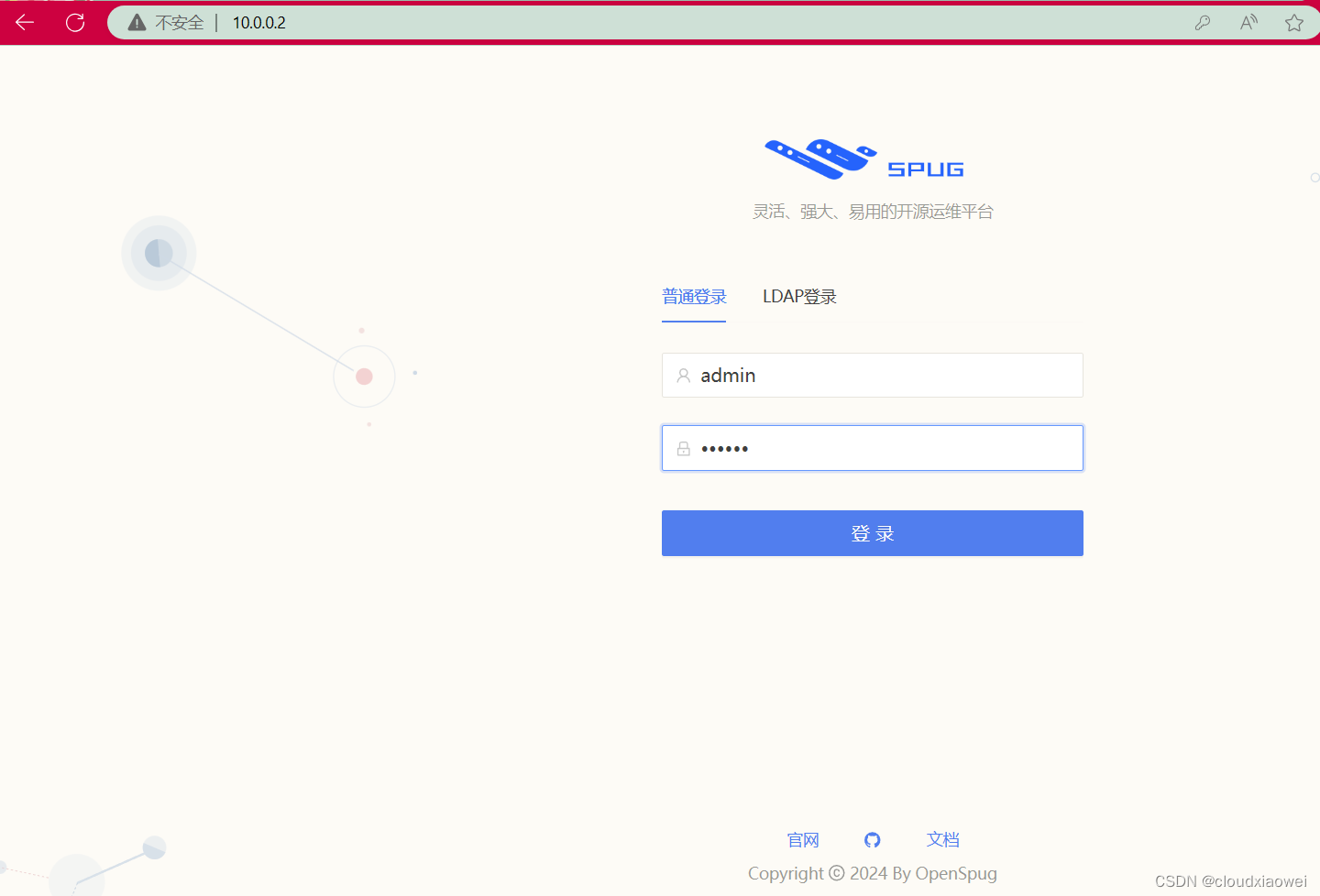Open the 官网 official site link
The height and width of the screenshot is (896, 1320).
[803, 840]
